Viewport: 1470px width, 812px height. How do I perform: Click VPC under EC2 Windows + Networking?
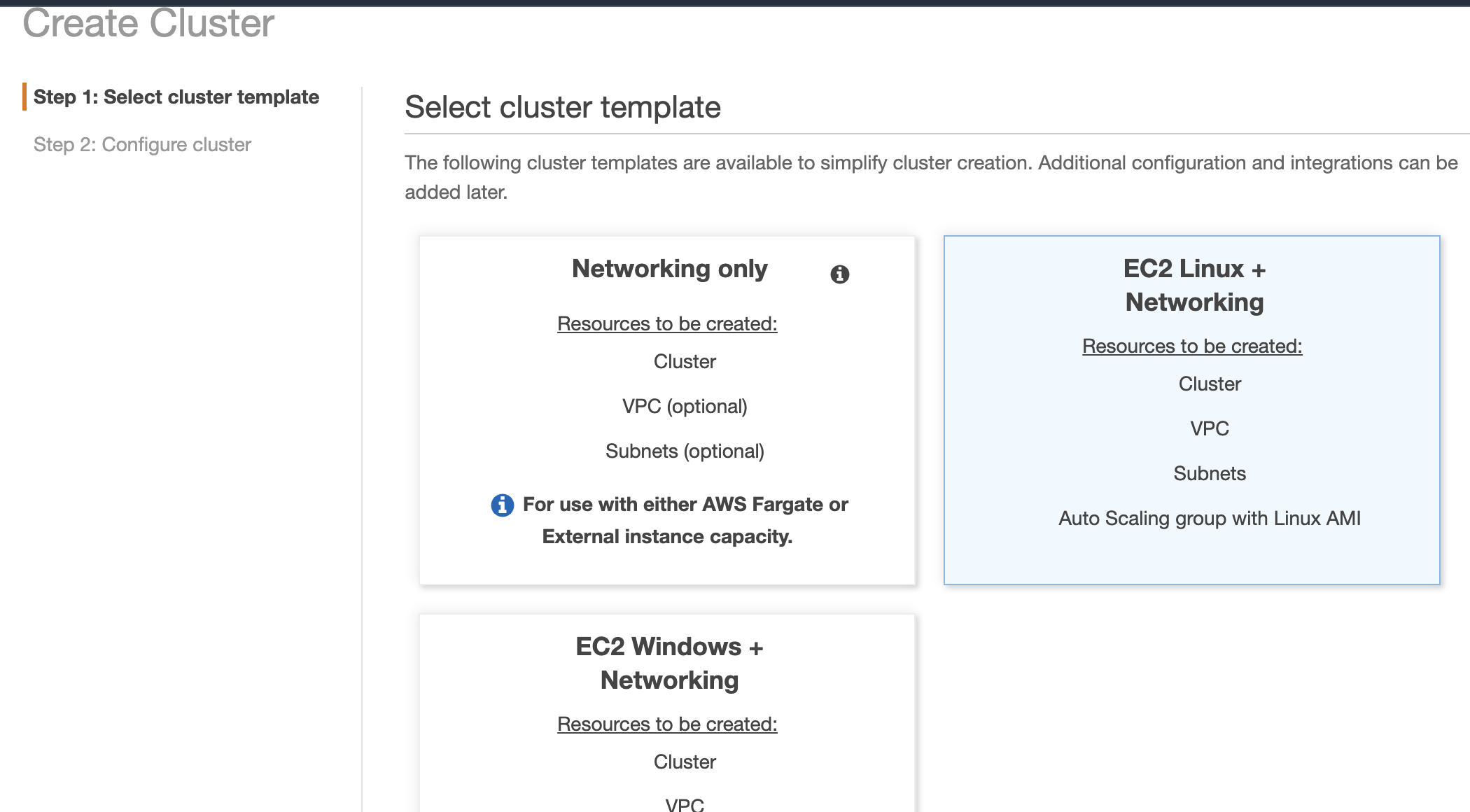[x=685, y=804]
